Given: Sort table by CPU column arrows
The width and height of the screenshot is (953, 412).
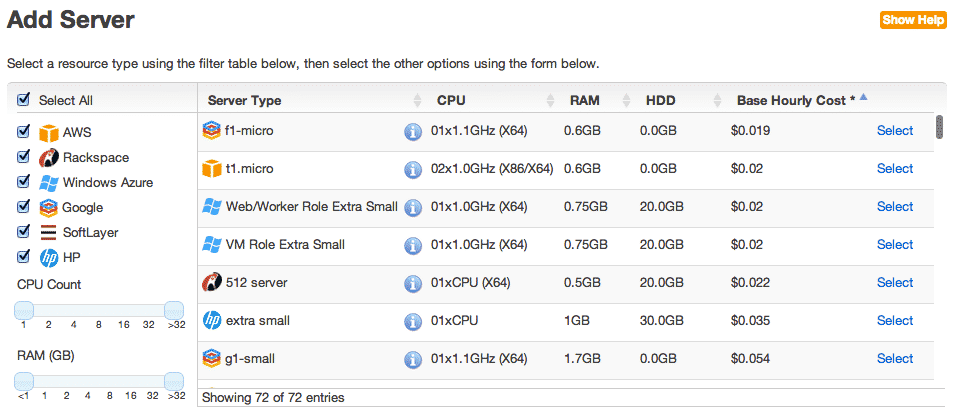Looking at the screenshot, I should (550, 101).
